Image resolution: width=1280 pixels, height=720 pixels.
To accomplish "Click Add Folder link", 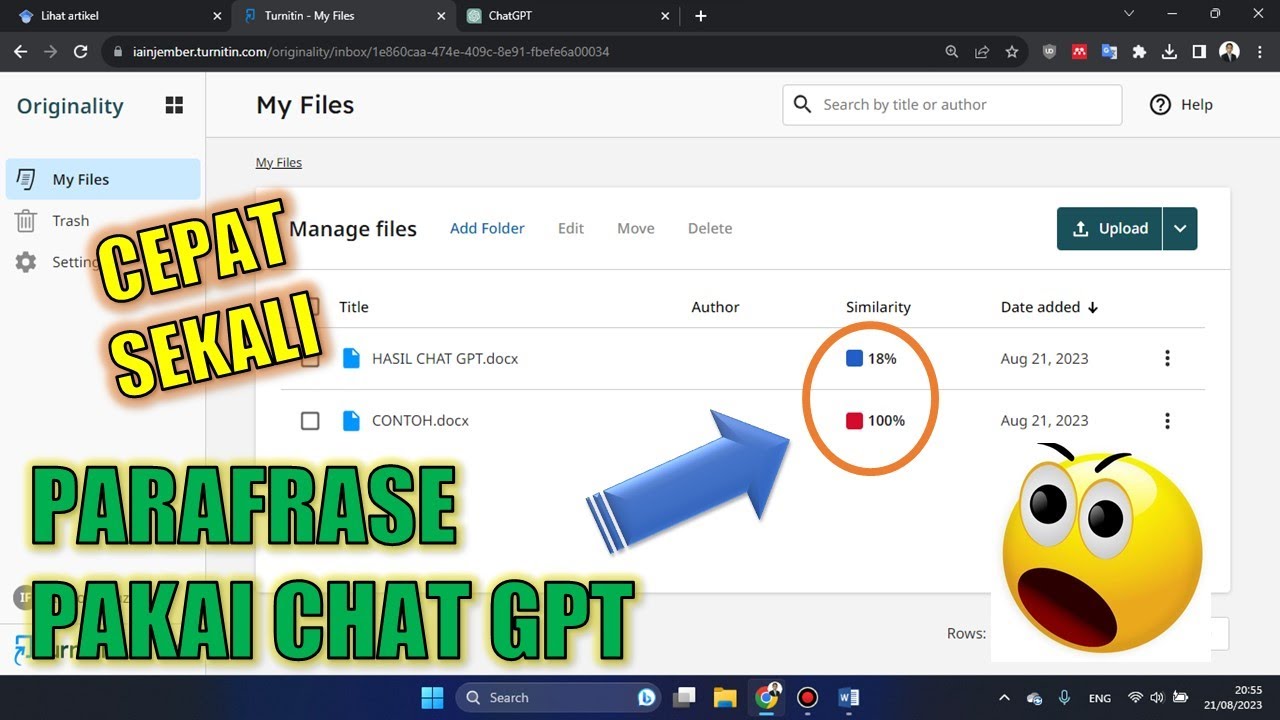I will coord(487,228).
